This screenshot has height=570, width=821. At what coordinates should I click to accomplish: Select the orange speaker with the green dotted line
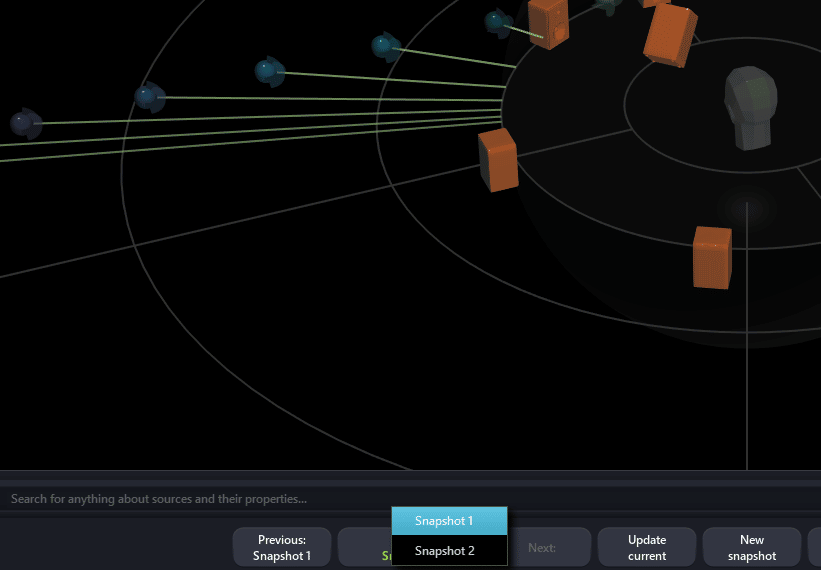549,23
